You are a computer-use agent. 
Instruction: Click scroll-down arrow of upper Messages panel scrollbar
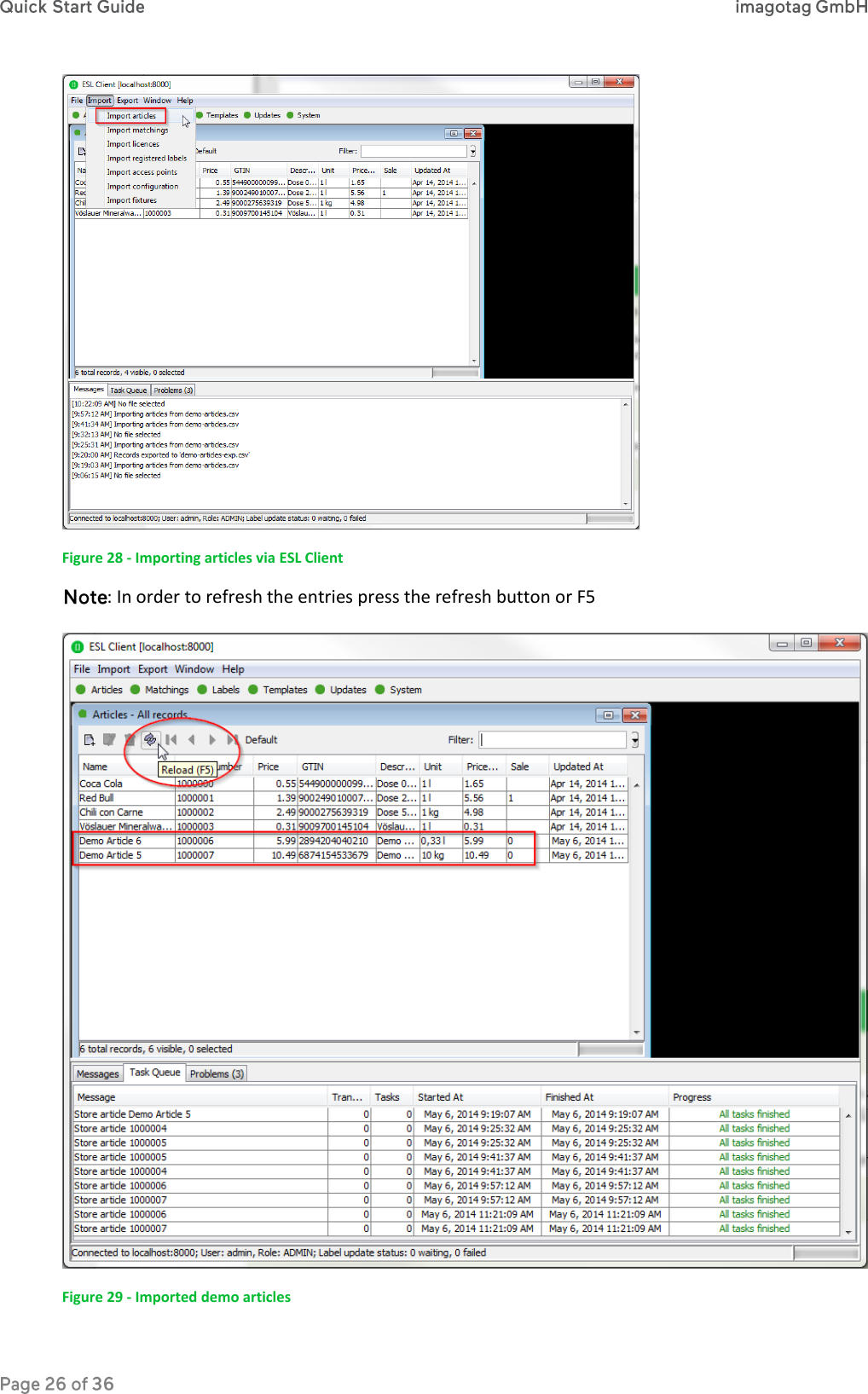tap(626, 505)
